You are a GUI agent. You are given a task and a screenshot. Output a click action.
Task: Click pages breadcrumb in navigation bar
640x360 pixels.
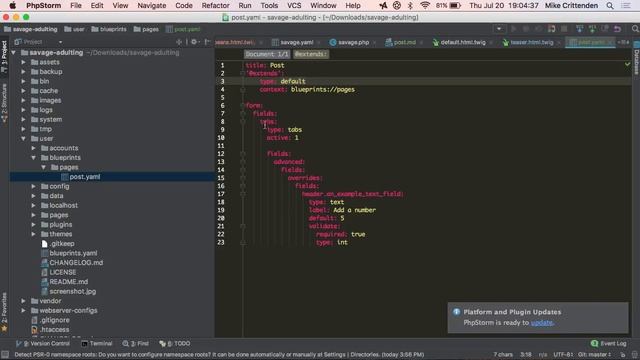(x=146, y=29)
